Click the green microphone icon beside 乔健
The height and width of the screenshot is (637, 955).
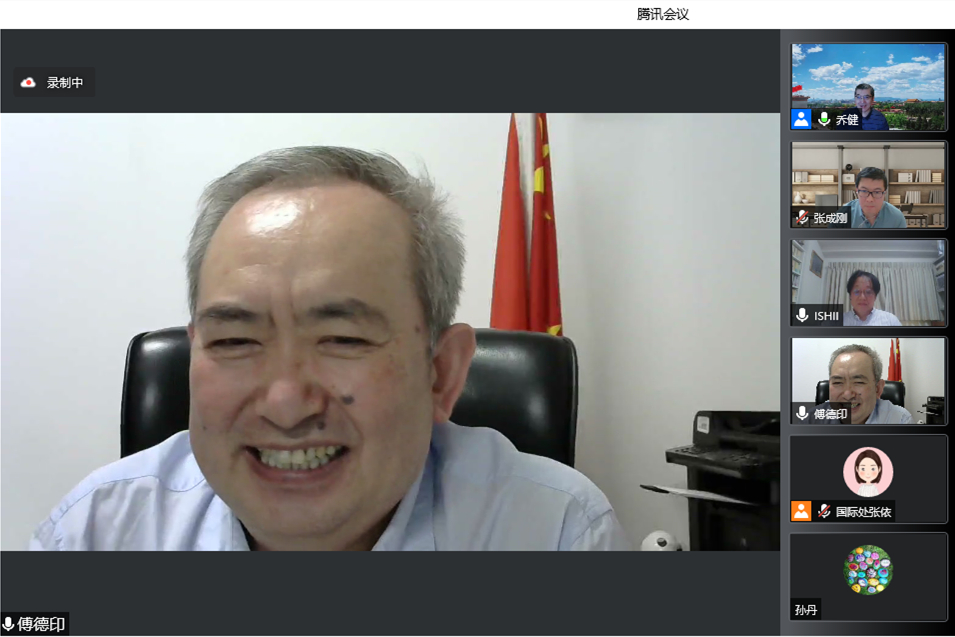click(824, 119)
